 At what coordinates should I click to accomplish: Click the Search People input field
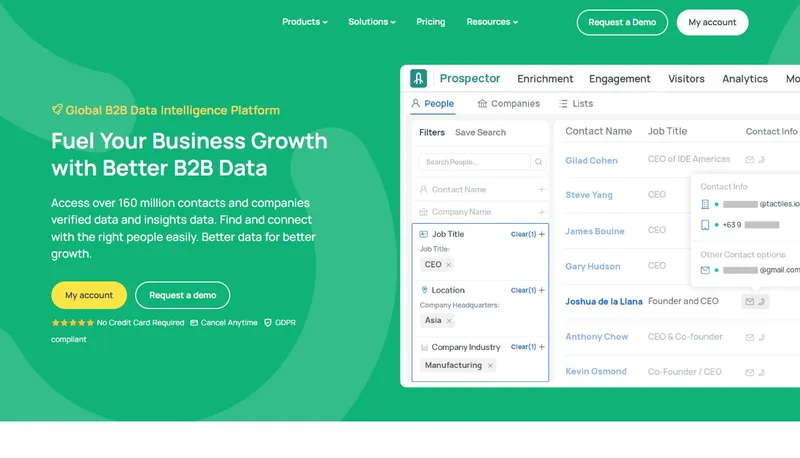474,162
